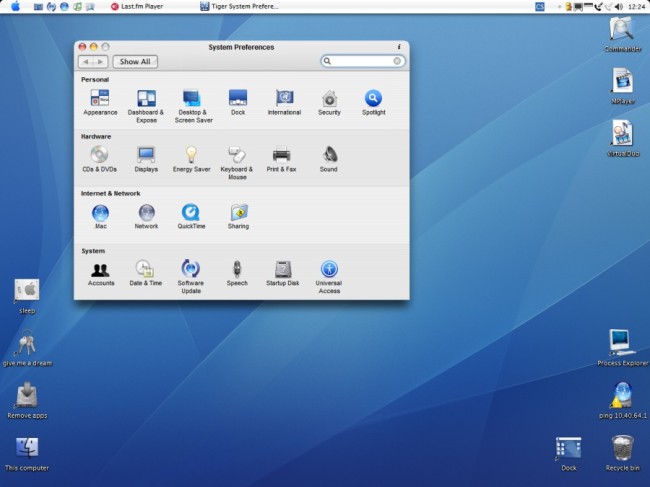Open the Speech preference pane
The height and width of the screenshot is (487, 650).
pyautogui.click(x=237, y=274)
